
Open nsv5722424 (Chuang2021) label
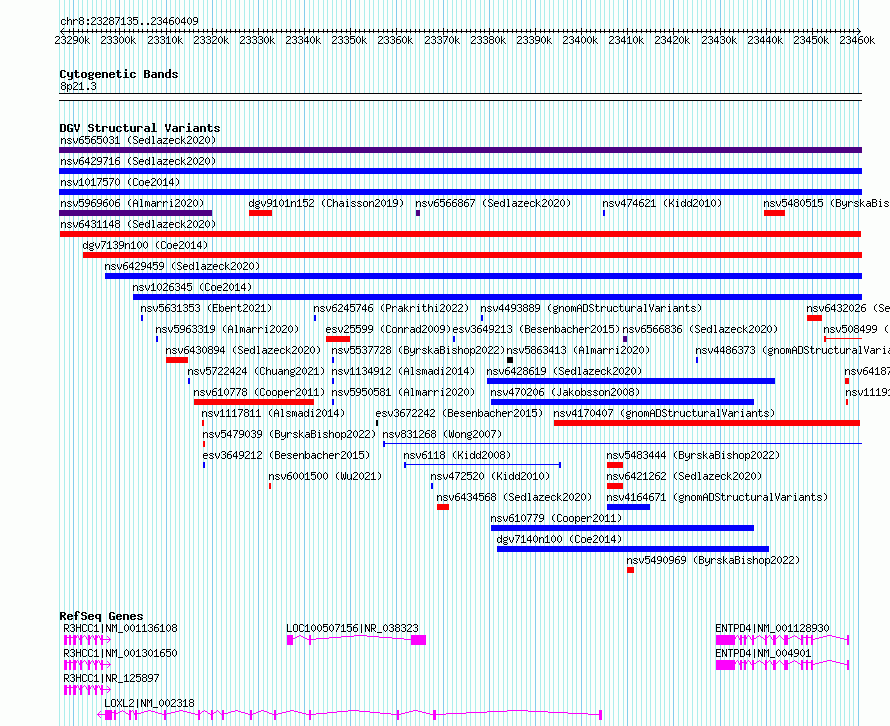tap(256, 371)
